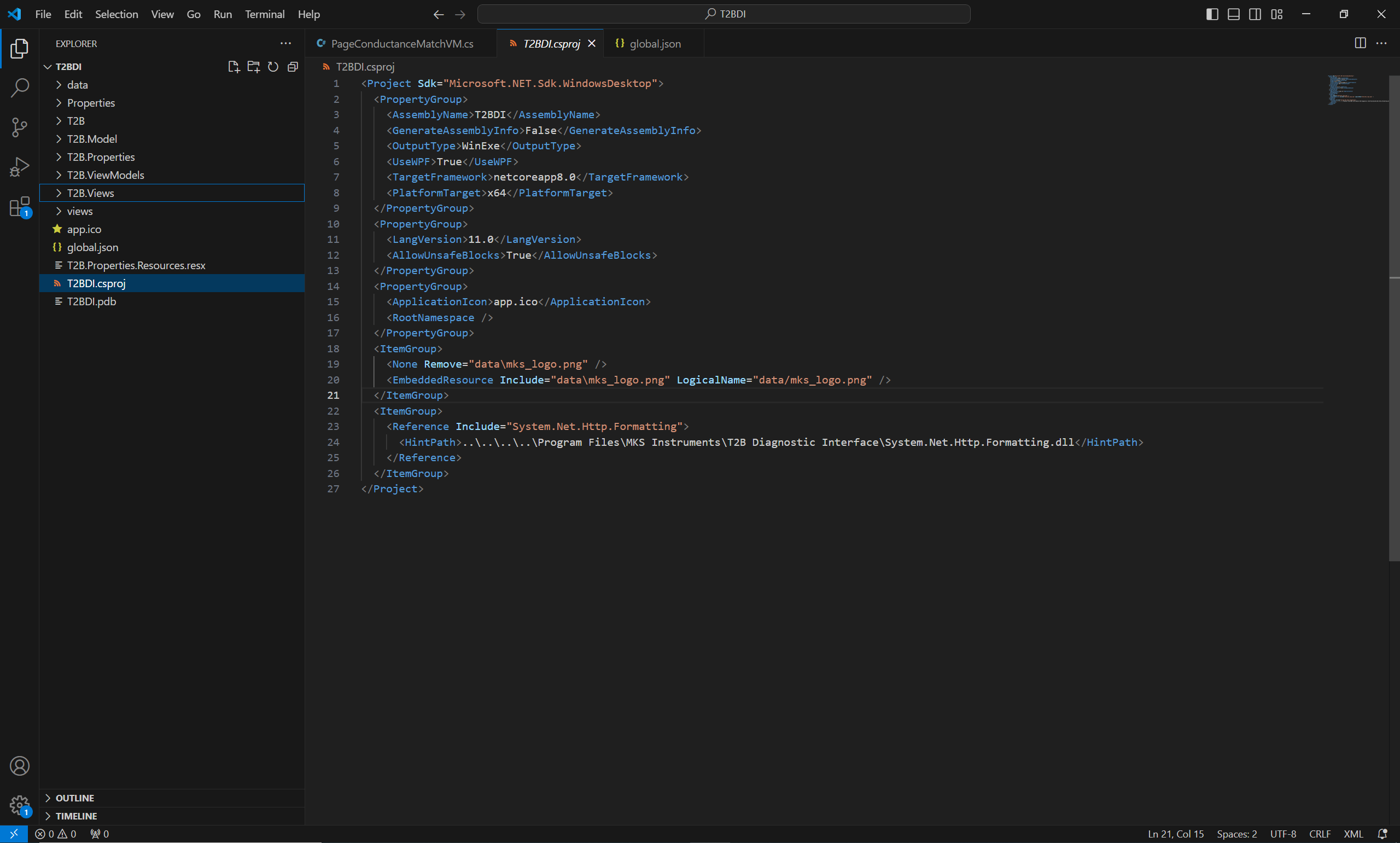The height and width of the screenshot is (843, 1400).
Task: Open Source Control view
Action: tap(19, 127)
